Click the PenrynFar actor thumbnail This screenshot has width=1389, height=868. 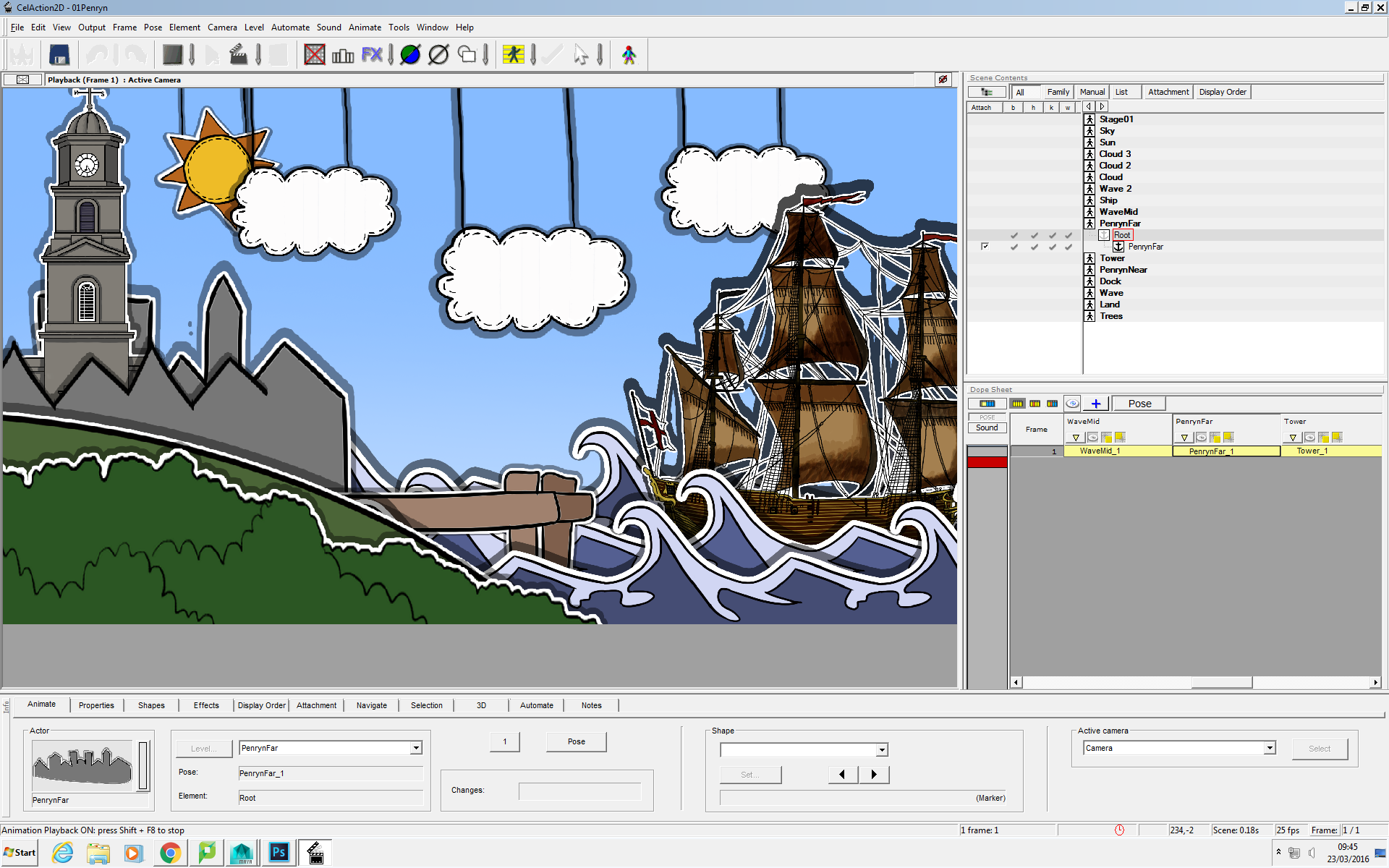click(82, 765)
